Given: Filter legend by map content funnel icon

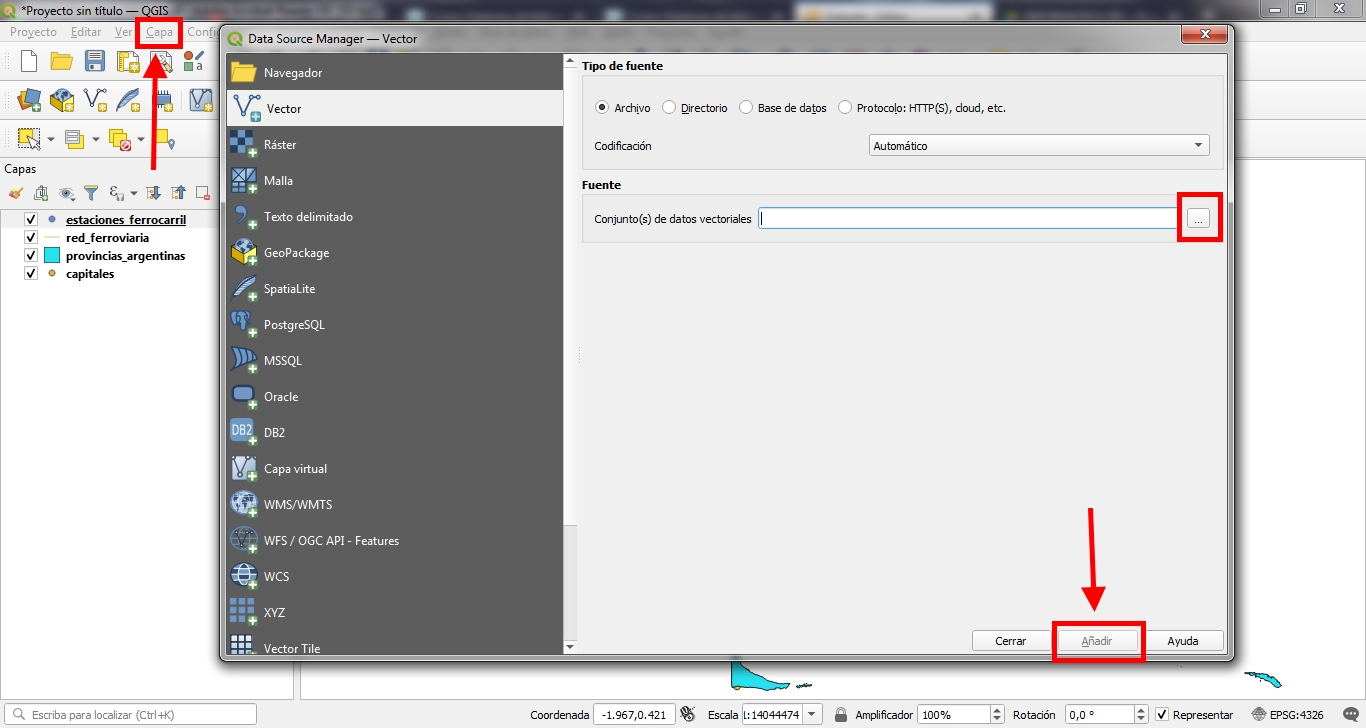Looking at the screenshot, I should [x=91, y=193].
